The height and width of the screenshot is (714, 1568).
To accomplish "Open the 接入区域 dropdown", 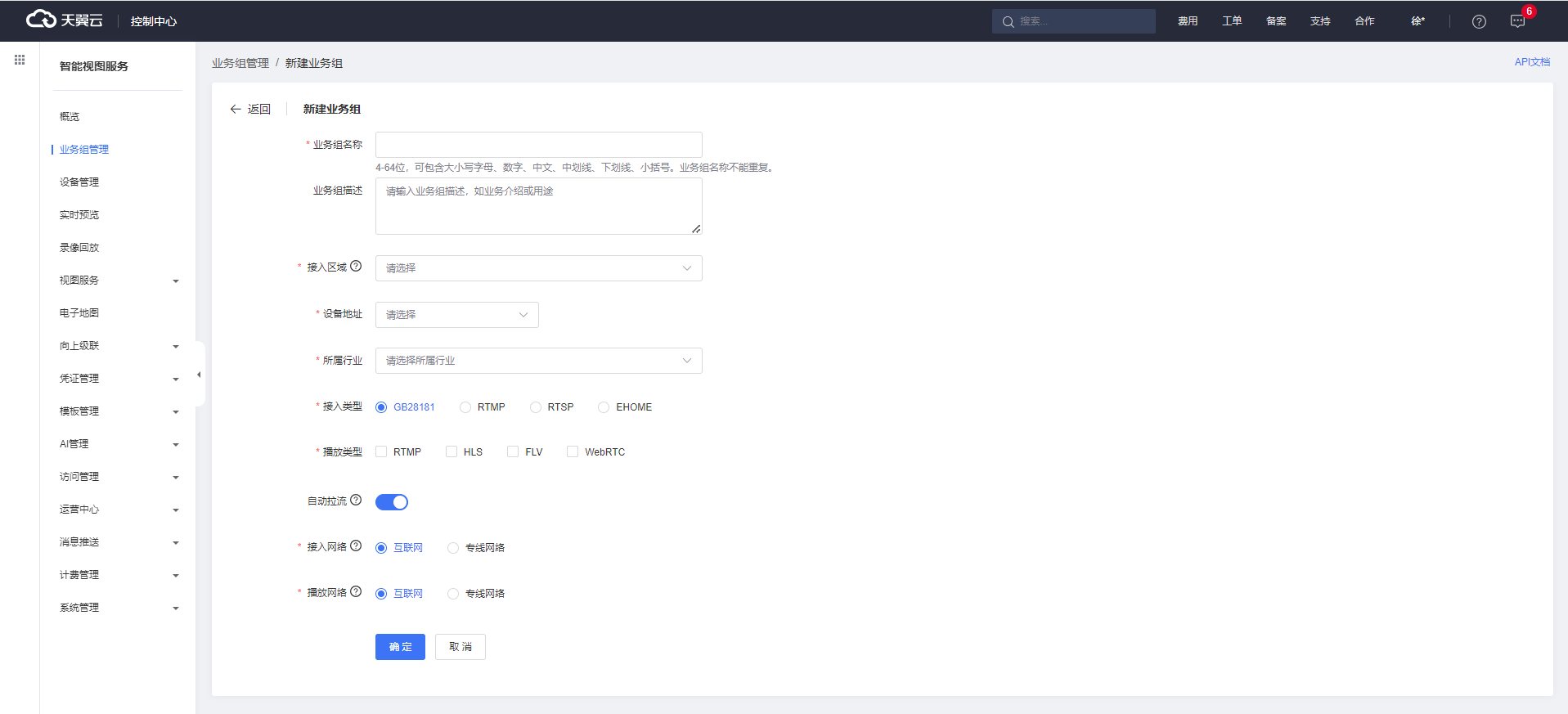I will 538,268.
